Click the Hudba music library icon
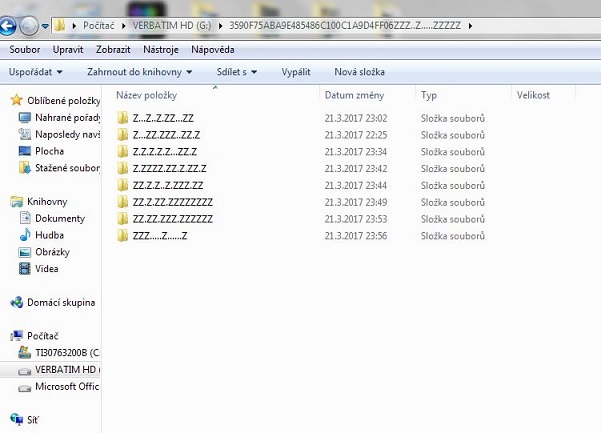The width and height of the screenshot is (601, 433). pos(27,235)
